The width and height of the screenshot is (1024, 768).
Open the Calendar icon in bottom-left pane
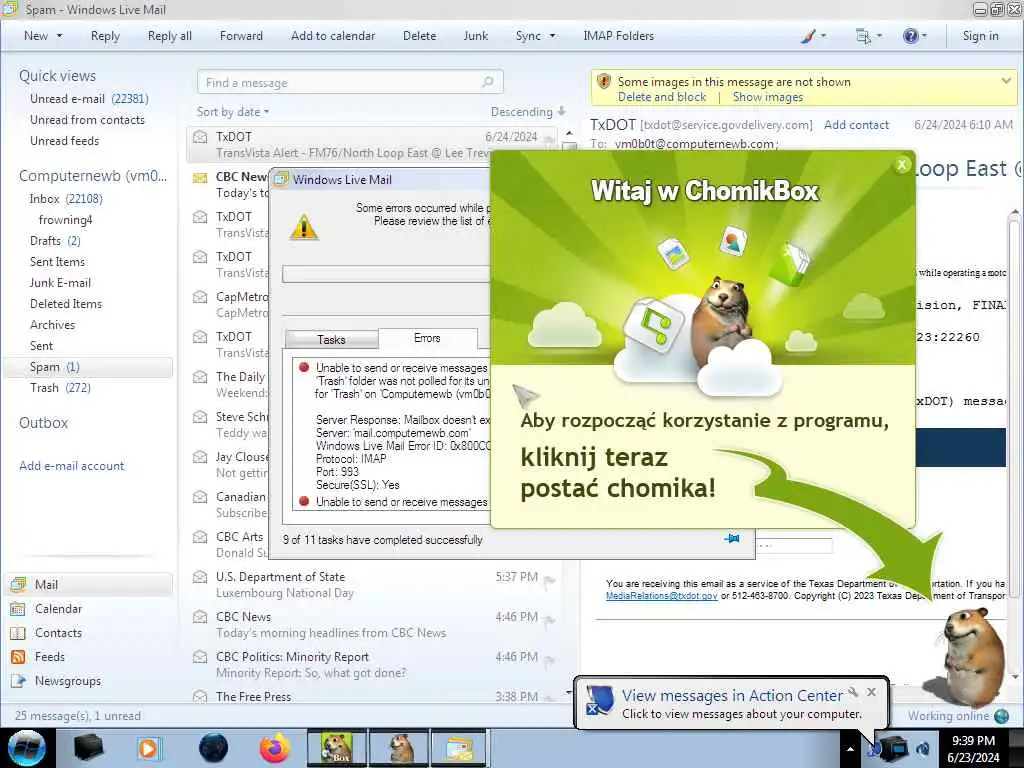coord(18,609)
